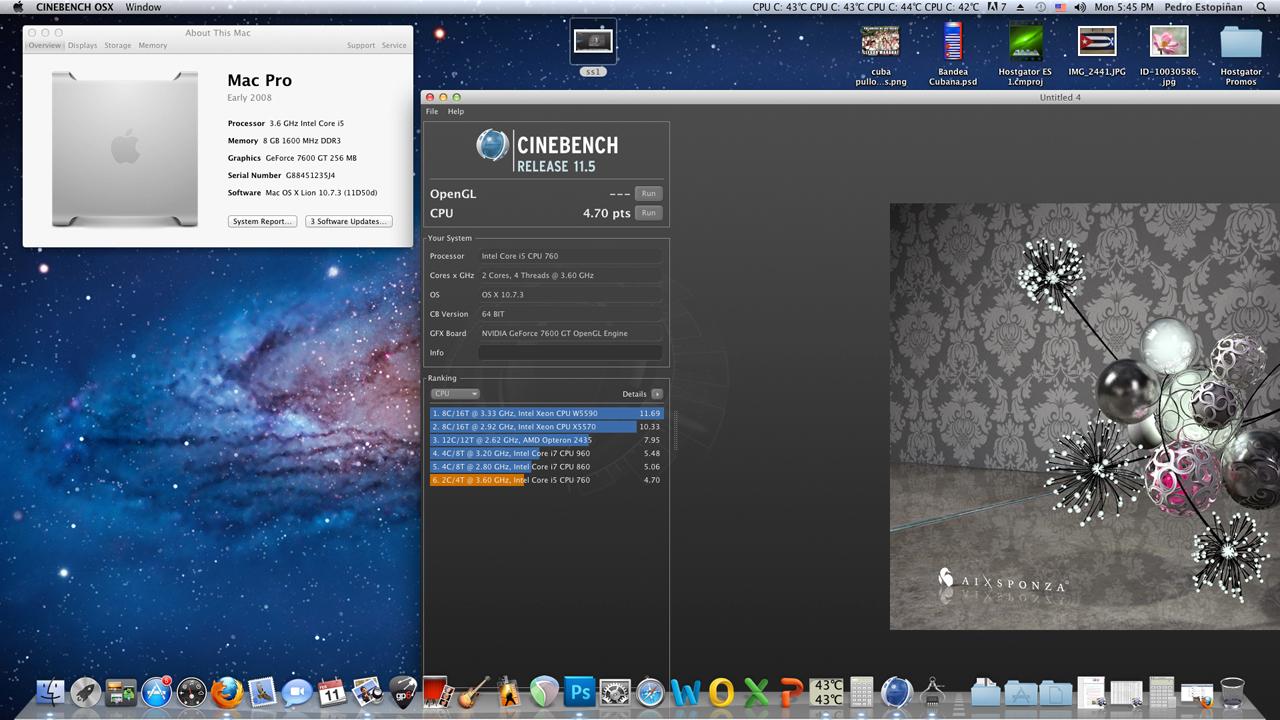Open the Trash in the dock
The width and height of the screenshot is (1280, 720).
pos(1232,692)
